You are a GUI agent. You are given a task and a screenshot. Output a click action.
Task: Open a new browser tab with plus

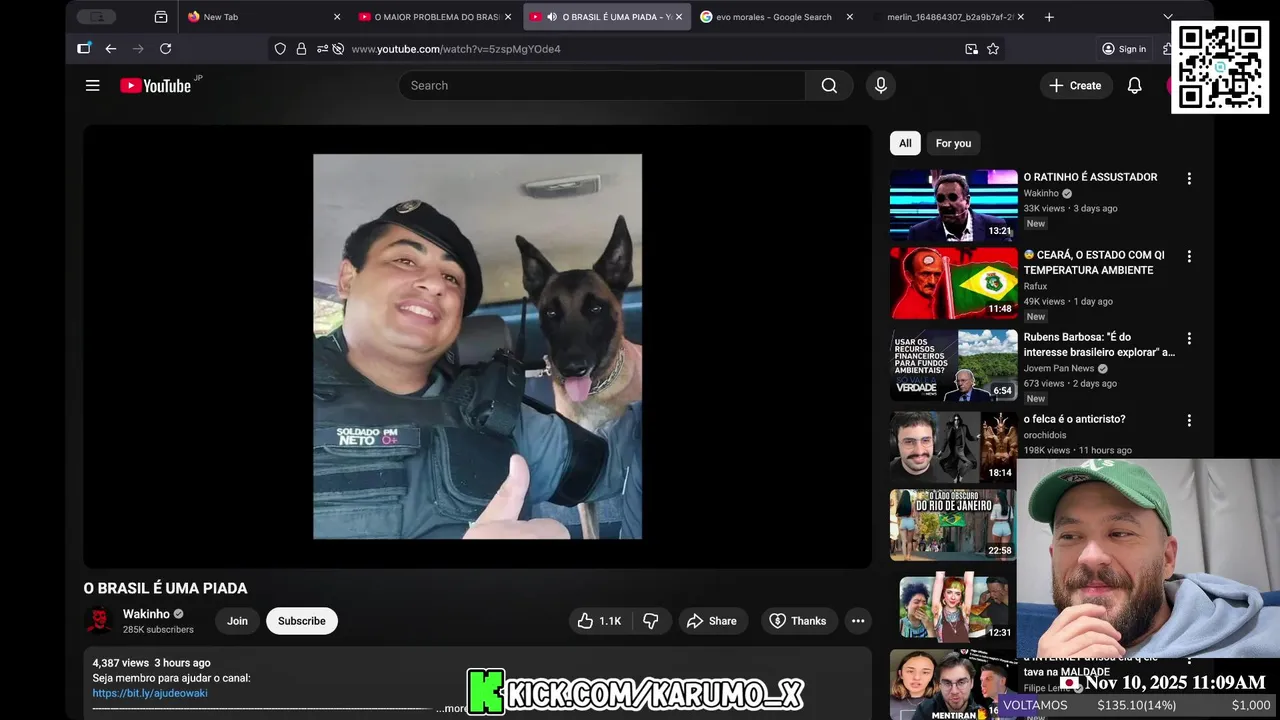(x=1049, y=17)
